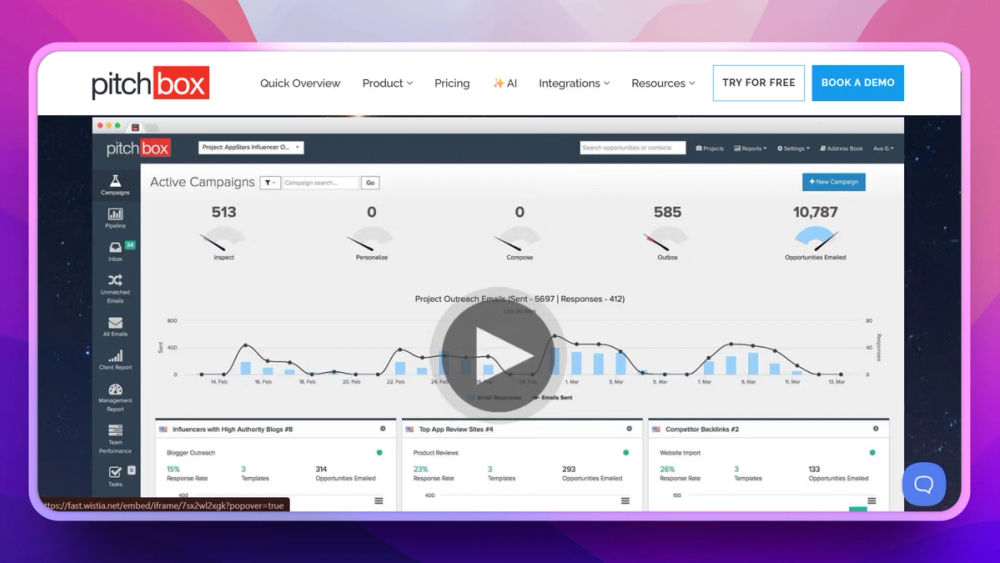Click the Personalize gauge
The width and height of the screenshot is (1000, 563).
(x=372, y=240)
